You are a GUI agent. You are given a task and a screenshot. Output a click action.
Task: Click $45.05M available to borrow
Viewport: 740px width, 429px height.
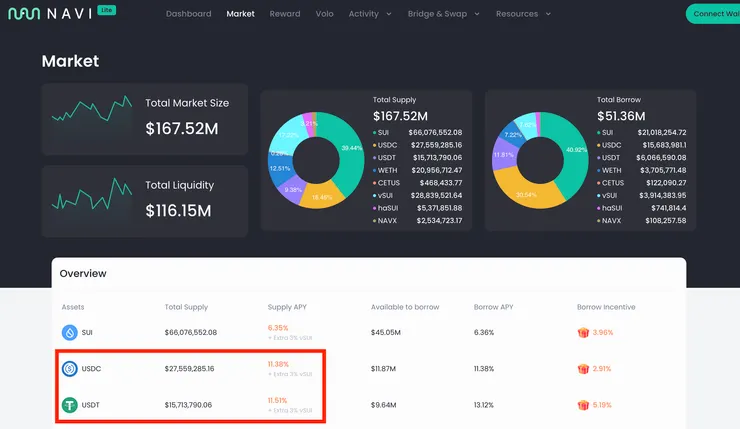pyautogui.click(x=386, y=332)
